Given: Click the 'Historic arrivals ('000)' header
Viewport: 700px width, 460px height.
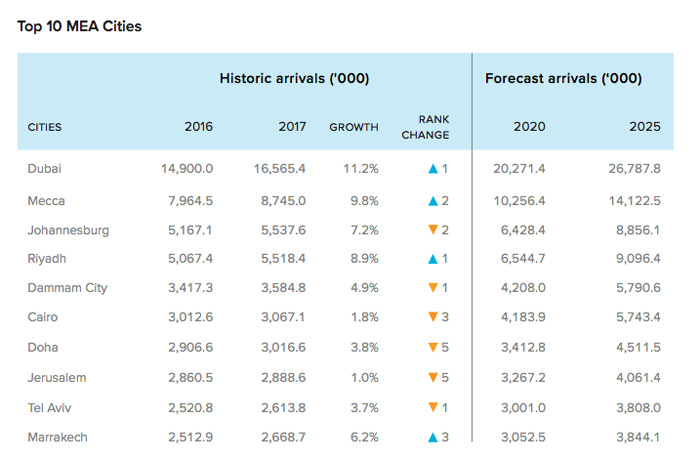Looking at the screenshot, I should click(x=294, y=79).
